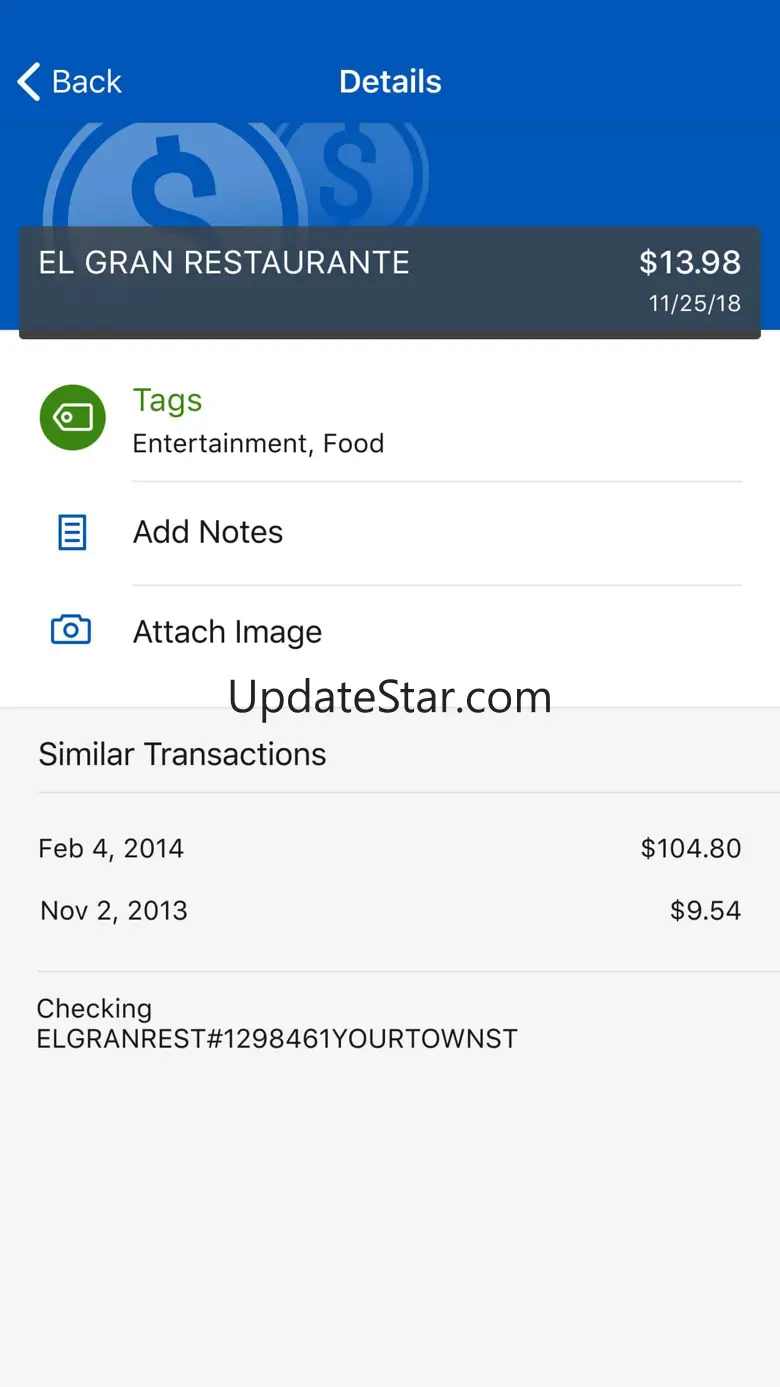
Task: Tap the Attach Image camera icon
Action: (71, 630)
